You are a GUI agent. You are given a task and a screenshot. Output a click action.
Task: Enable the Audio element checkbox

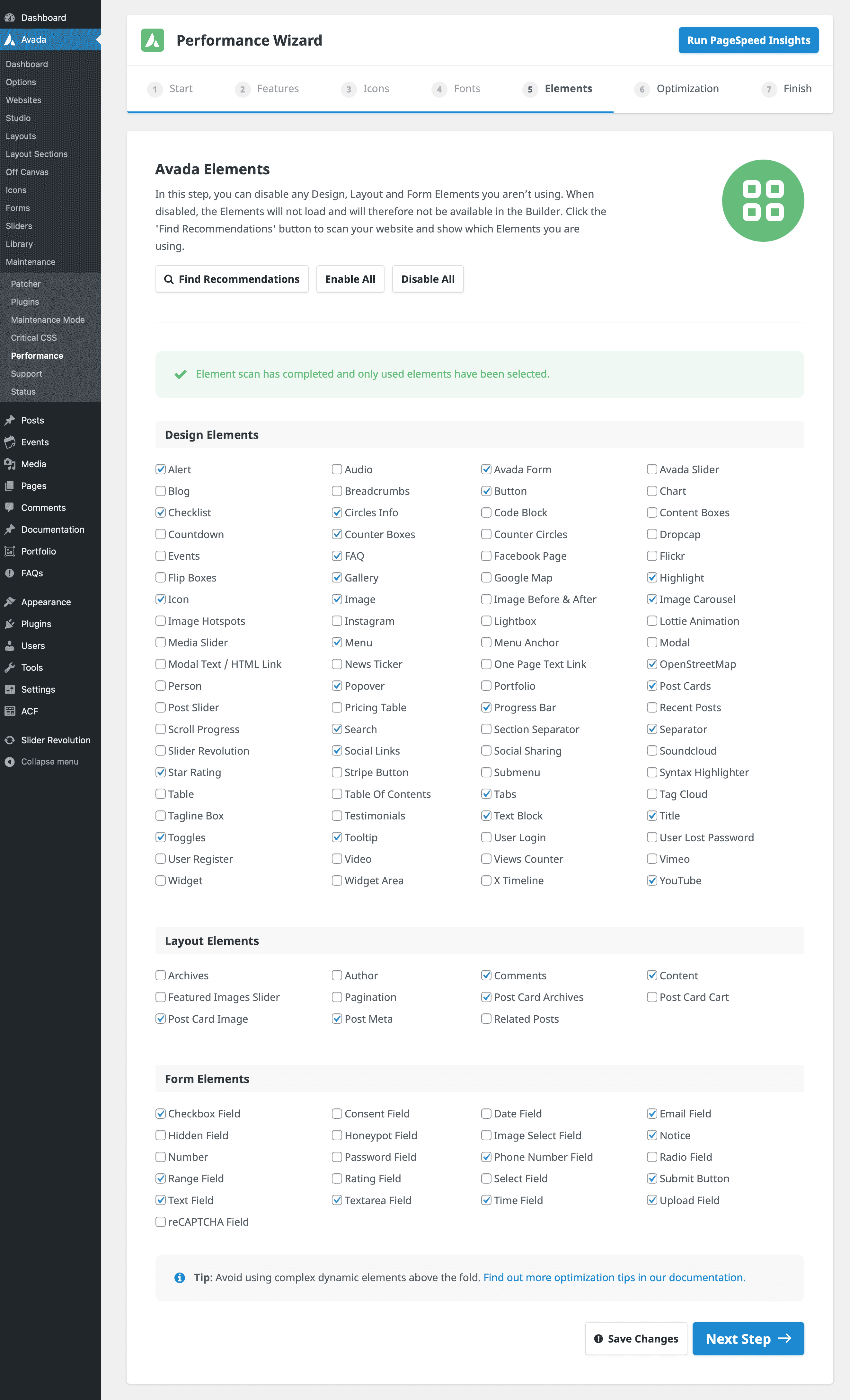click(337, 469)
